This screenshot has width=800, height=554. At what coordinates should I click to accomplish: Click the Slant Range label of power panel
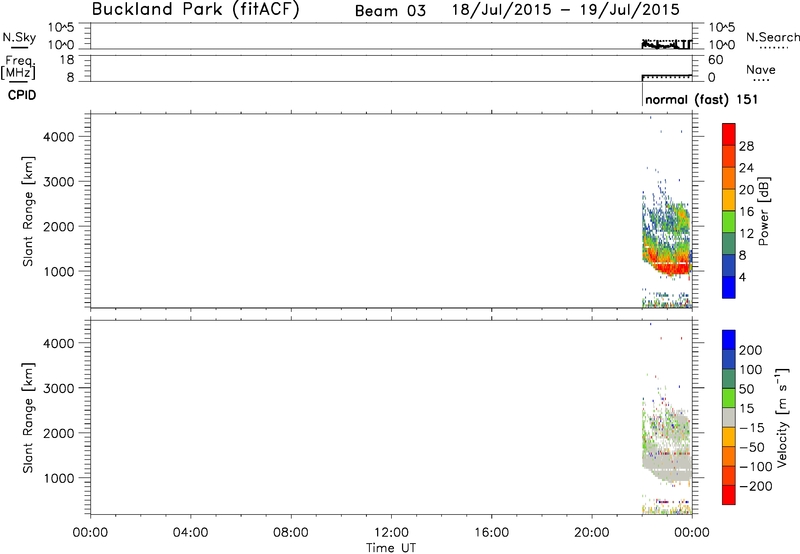[x=28, y=211]
